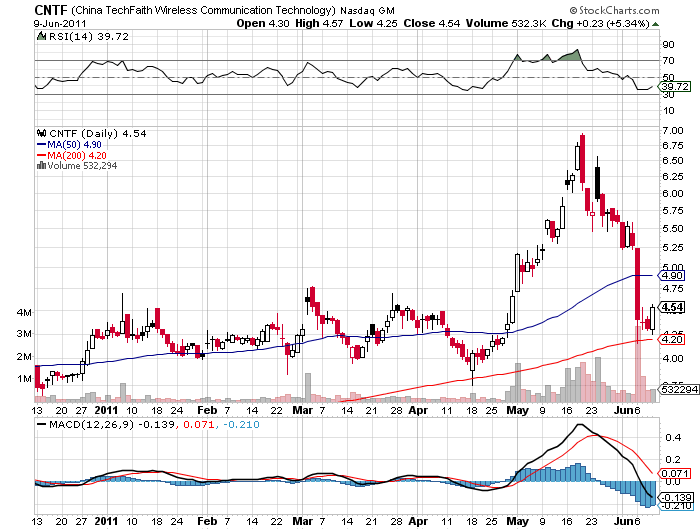Click the last price tag 4.54
The image size is (700, 530).
[x=672, y=307]
